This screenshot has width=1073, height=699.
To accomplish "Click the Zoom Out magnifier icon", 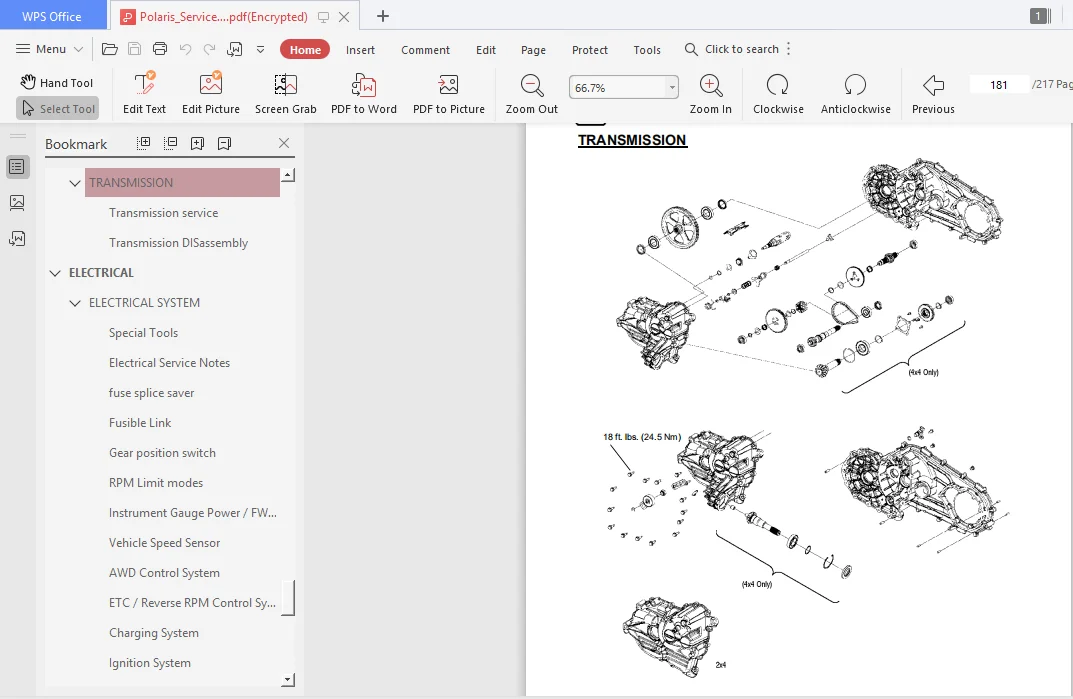I will (532, 86).
